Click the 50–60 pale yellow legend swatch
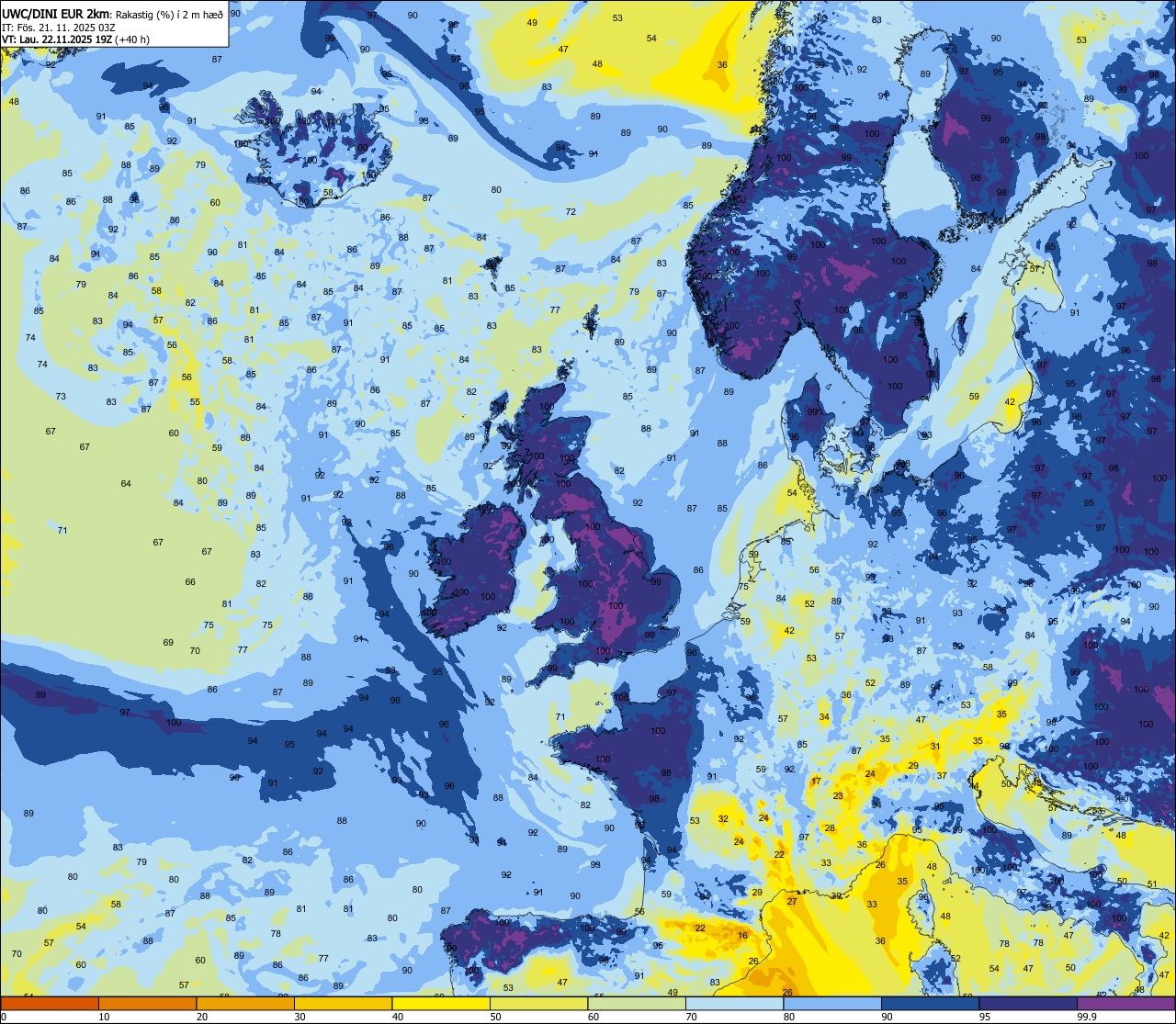This screenshot has height=1024, width=1176. click(x=538, y=1003)
